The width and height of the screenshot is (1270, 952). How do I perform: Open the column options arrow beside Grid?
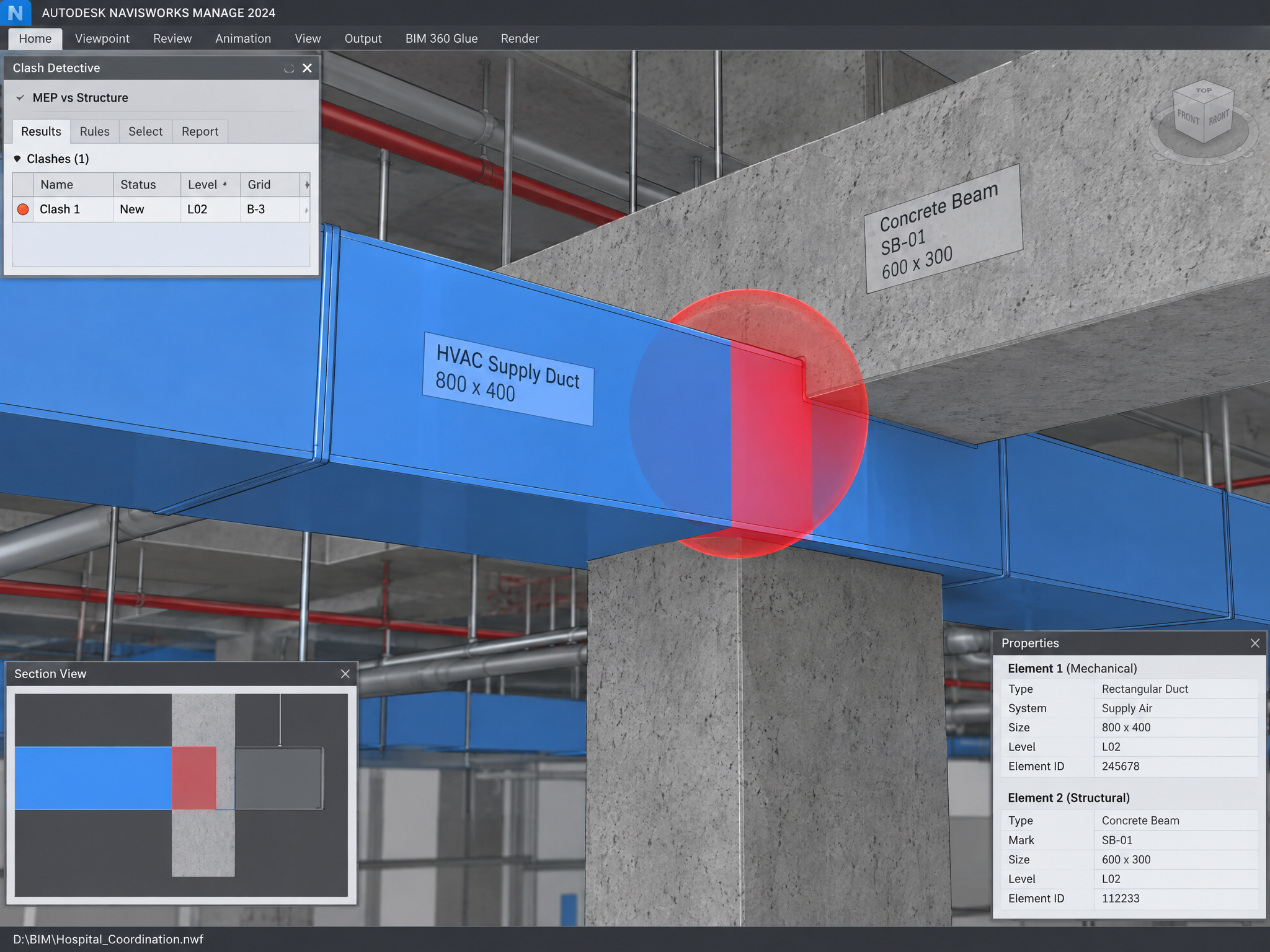coord(306,185)
